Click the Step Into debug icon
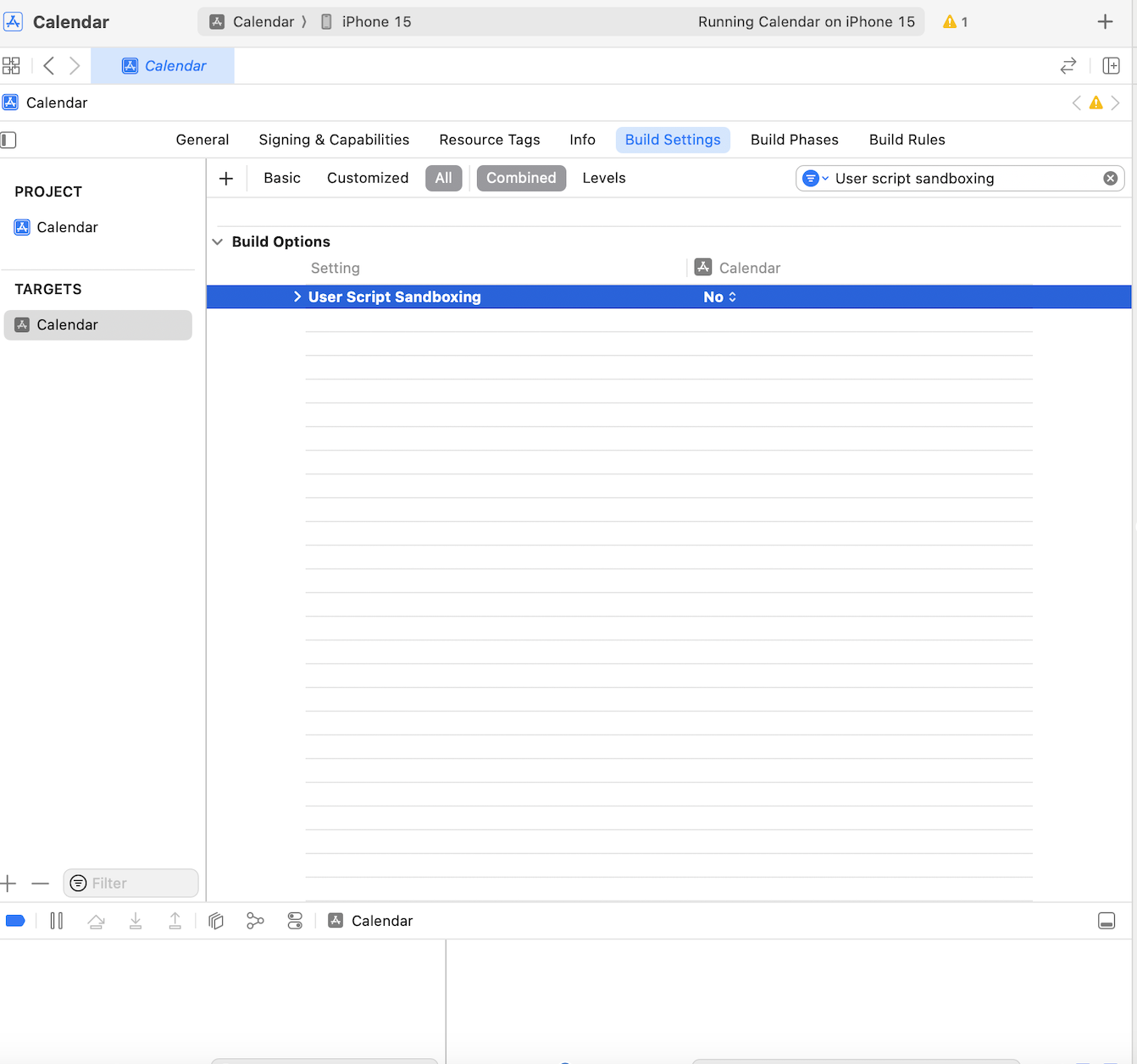This screenshot has height=1064, width=1137. [136, 921]
